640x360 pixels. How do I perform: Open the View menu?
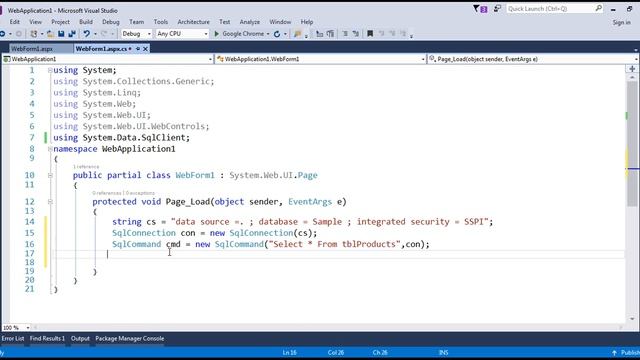[x=36, y=22]
